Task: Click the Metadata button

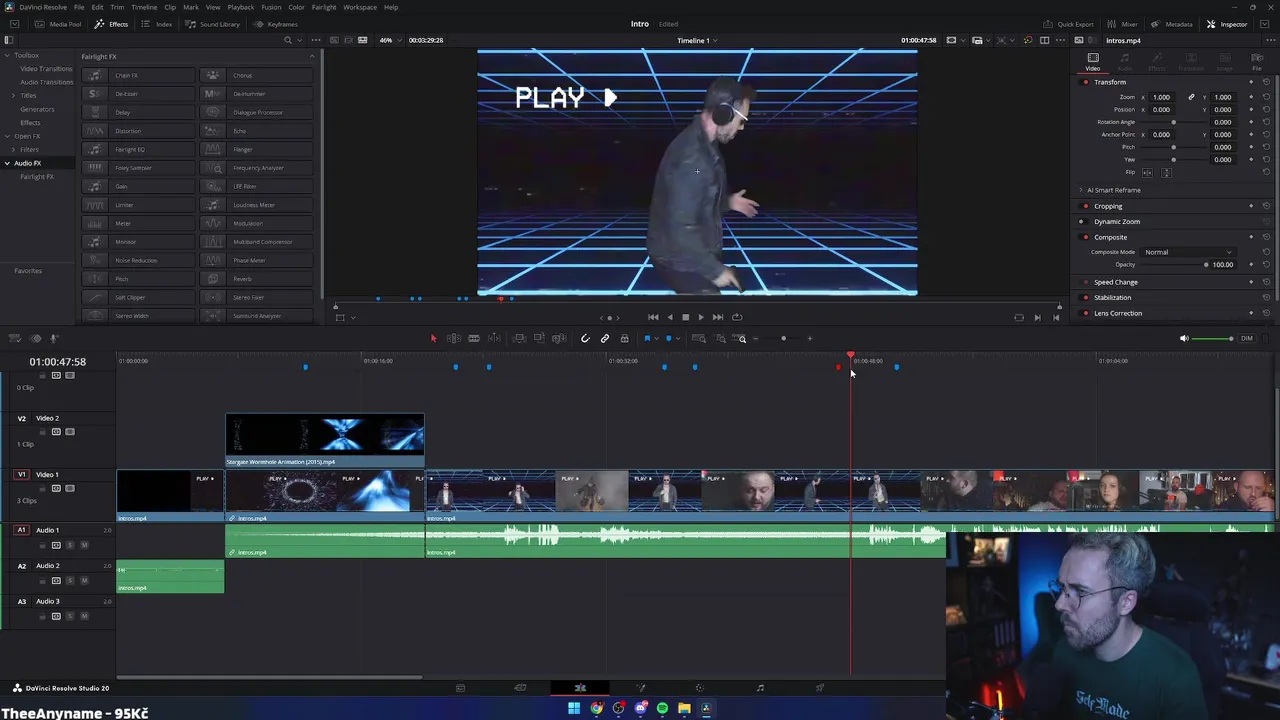Action: [x=1171, y=24]
